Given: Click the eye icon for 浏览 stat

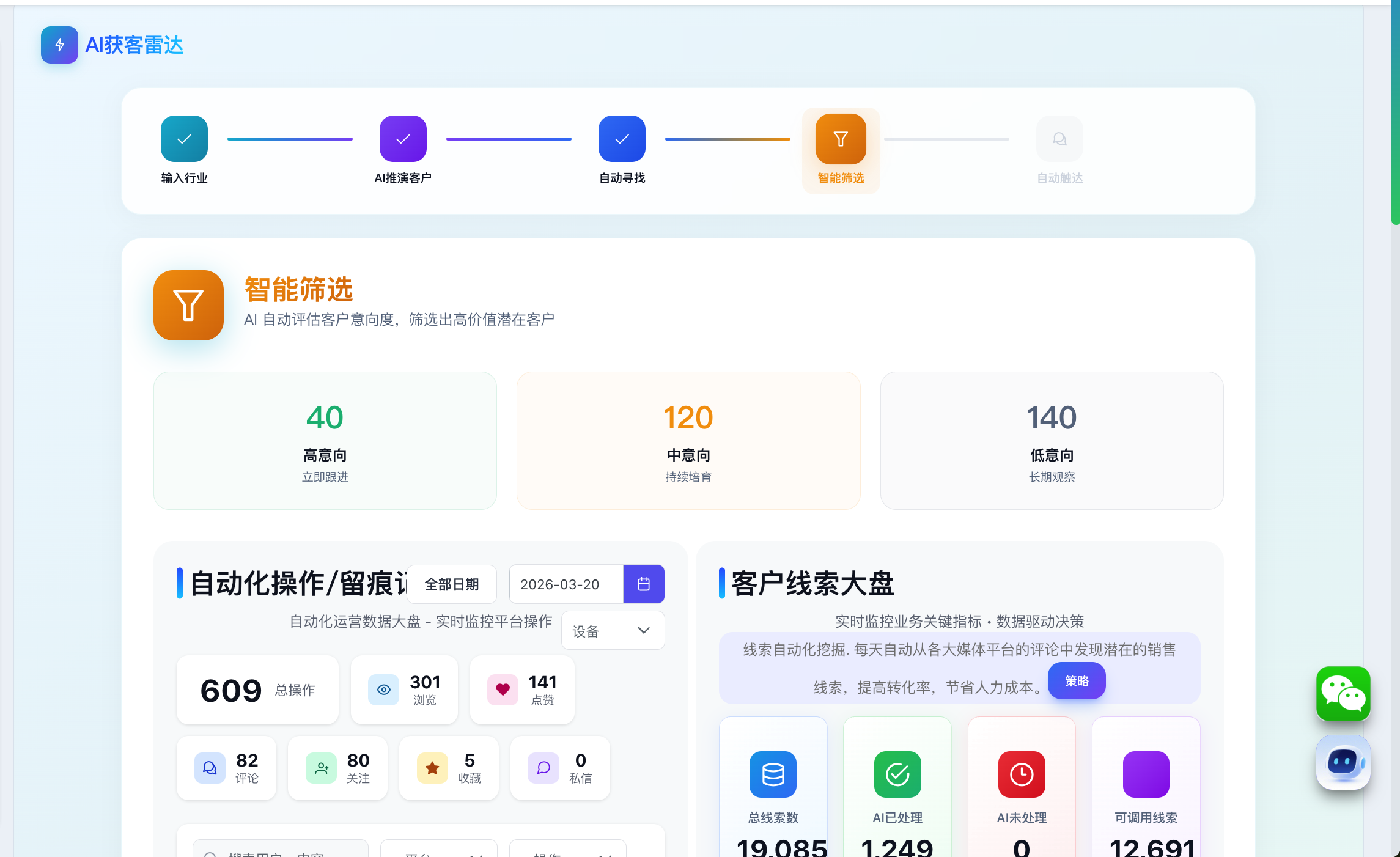Looking at the screenshot, I should pos(383,690).
